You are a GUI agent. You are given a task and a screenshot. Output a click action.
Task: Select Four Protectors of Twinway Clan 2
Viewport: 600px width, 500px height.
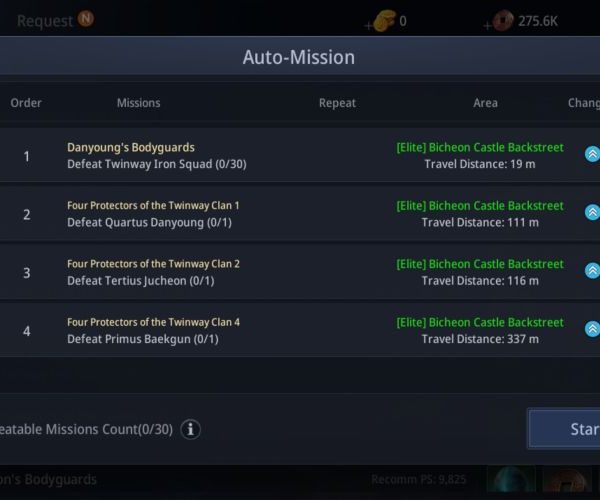tap(153, 264)
